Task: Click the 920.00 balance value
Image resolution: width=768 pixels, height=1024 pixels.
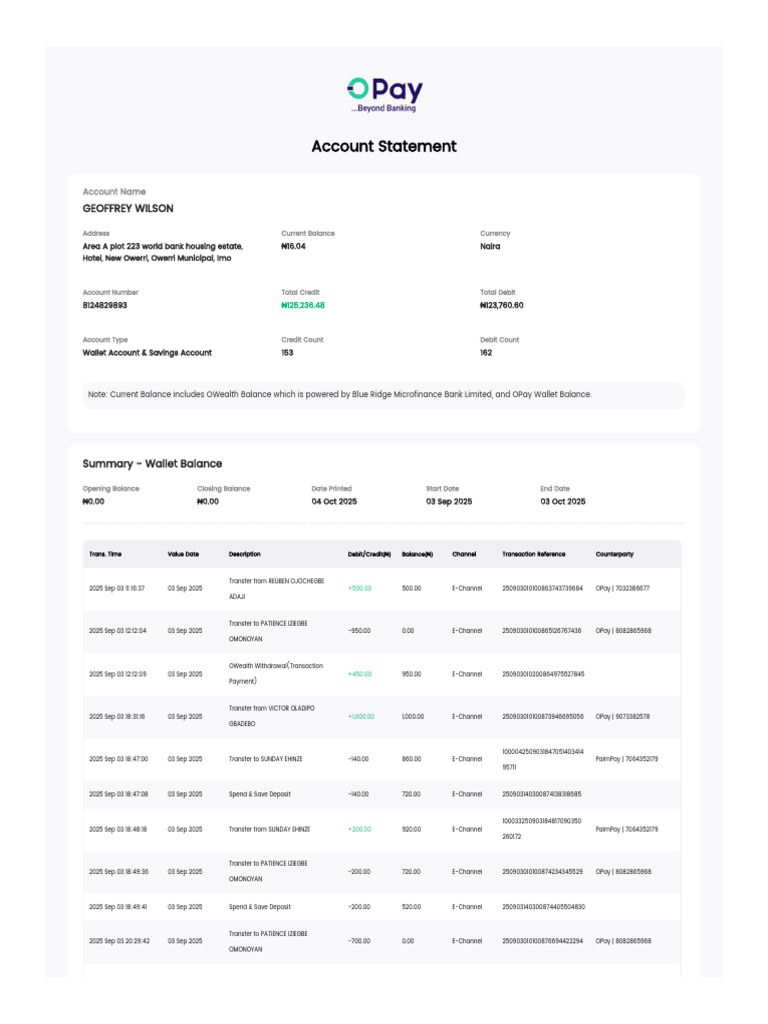Action: click(x=411, y=829)
